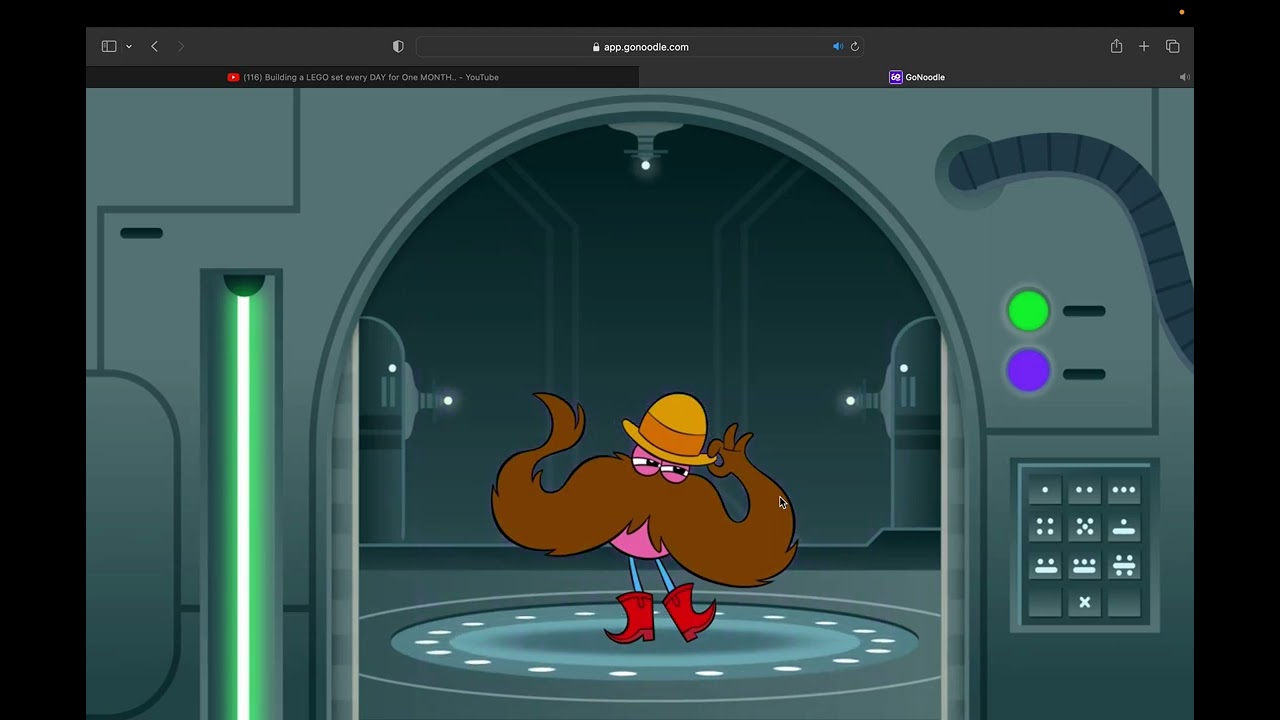The image size is (1280, 720).
Task: Click the app.gonoodle.com address bar
Action: 640,46
